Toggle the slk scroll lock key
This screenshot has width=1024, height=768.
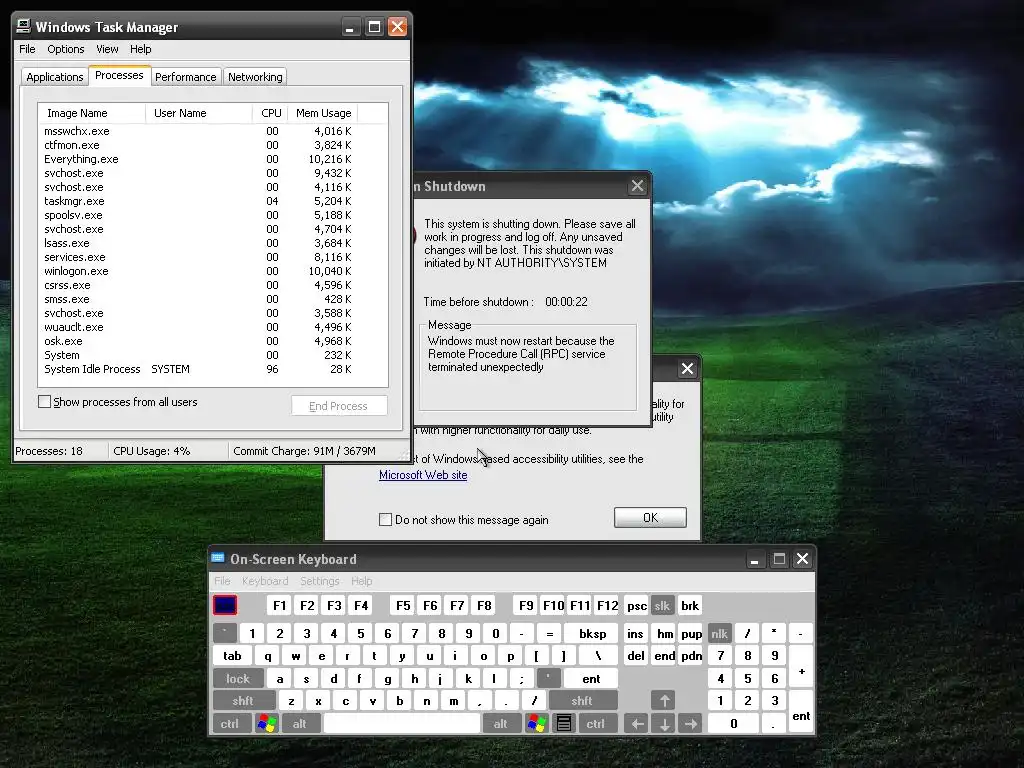click(x=662, y=605)
